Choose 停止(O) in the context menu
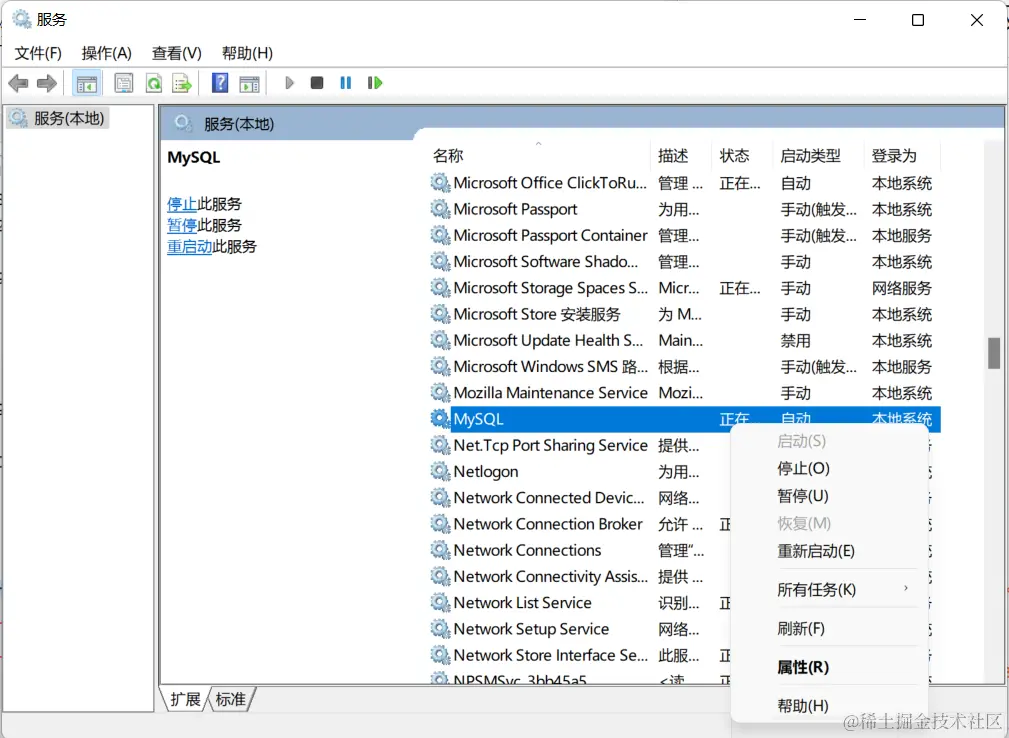The width and height of the screenshot is (1009, 738). point(803,468)
